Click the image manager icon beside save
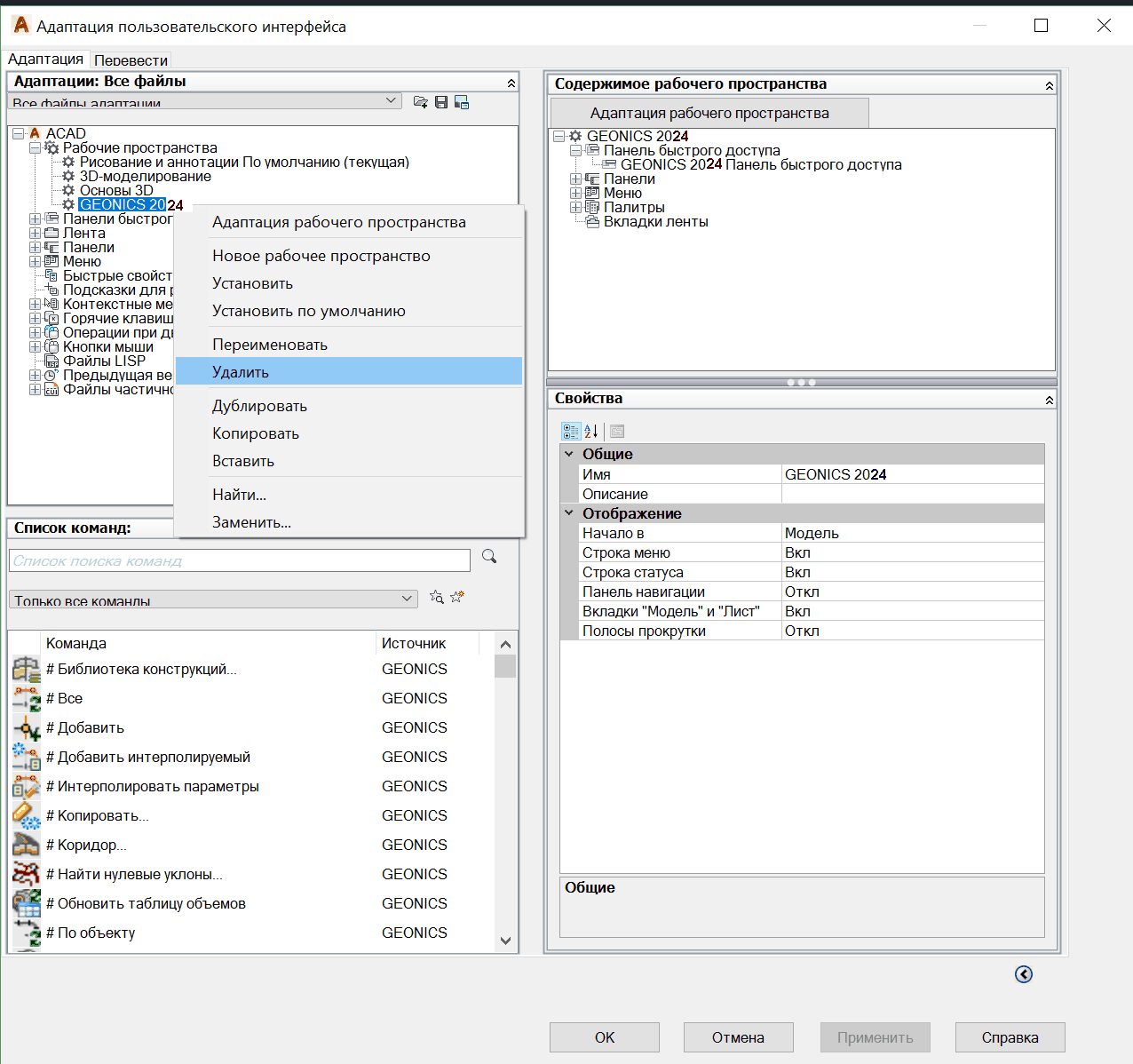1133x1064 pixels. pos(462,102)
